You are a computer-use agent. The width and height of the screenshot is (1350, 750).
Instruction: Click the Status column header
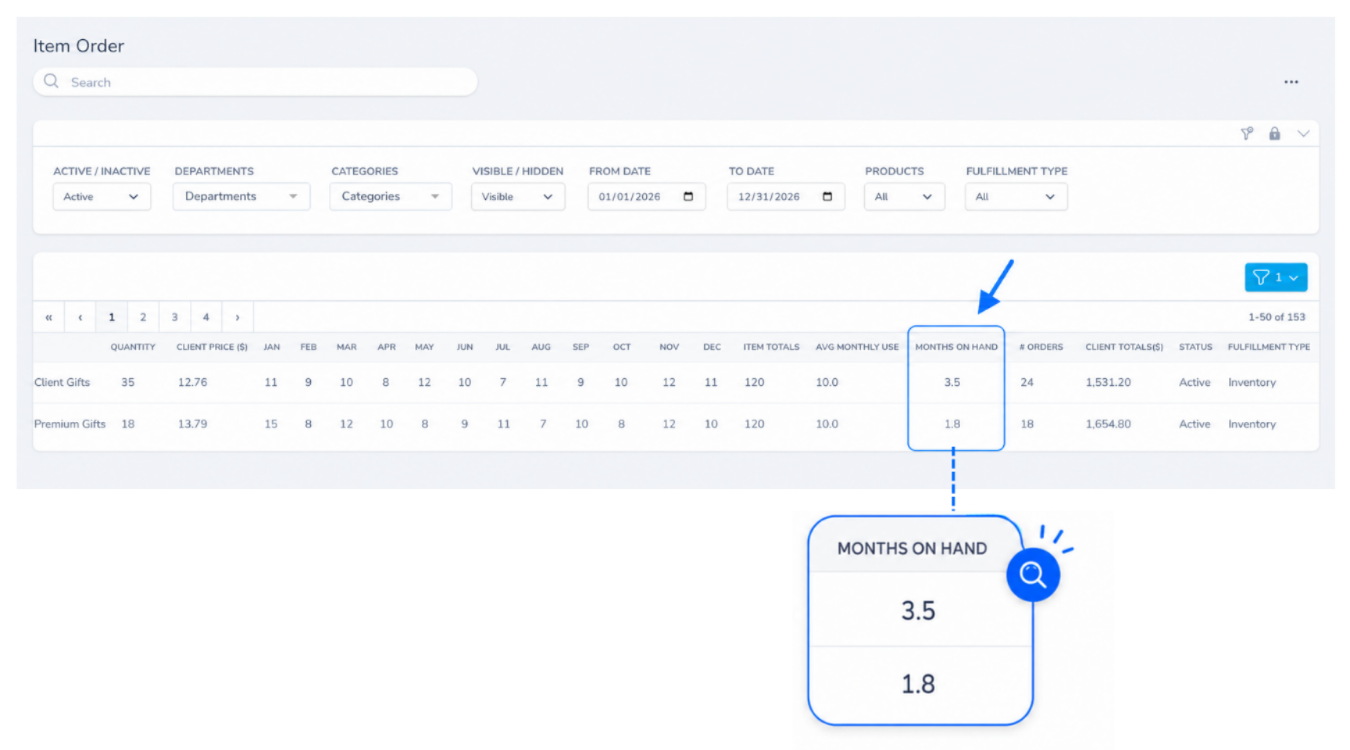1195,347
